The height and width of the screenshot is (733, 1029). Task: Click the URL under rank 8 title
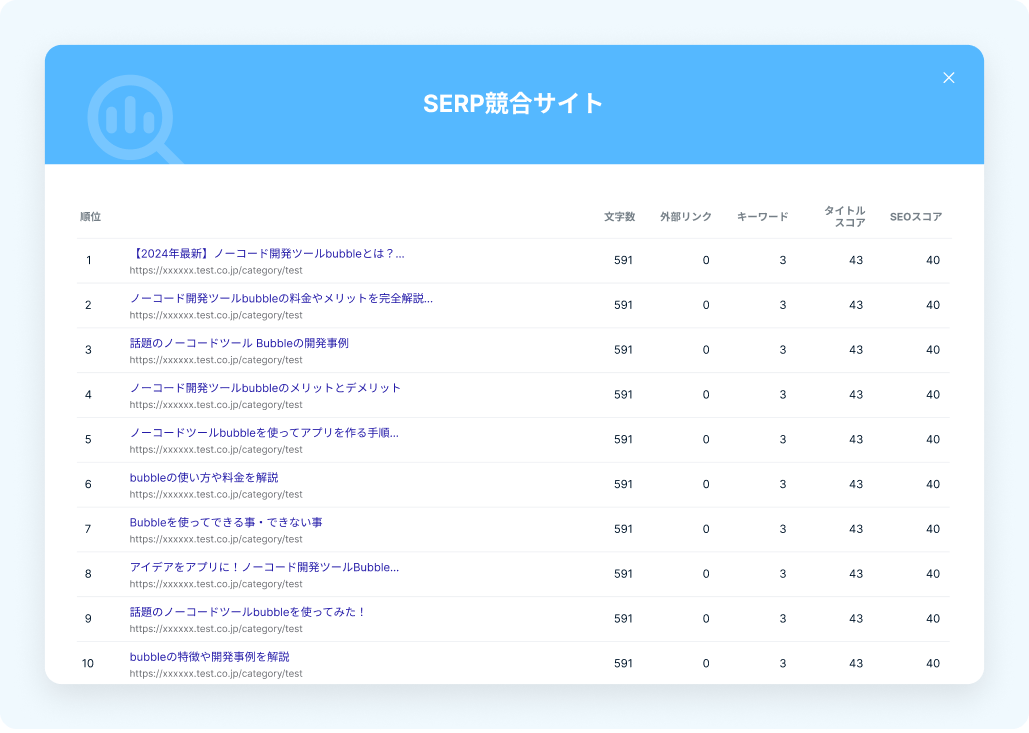(216, 584)
